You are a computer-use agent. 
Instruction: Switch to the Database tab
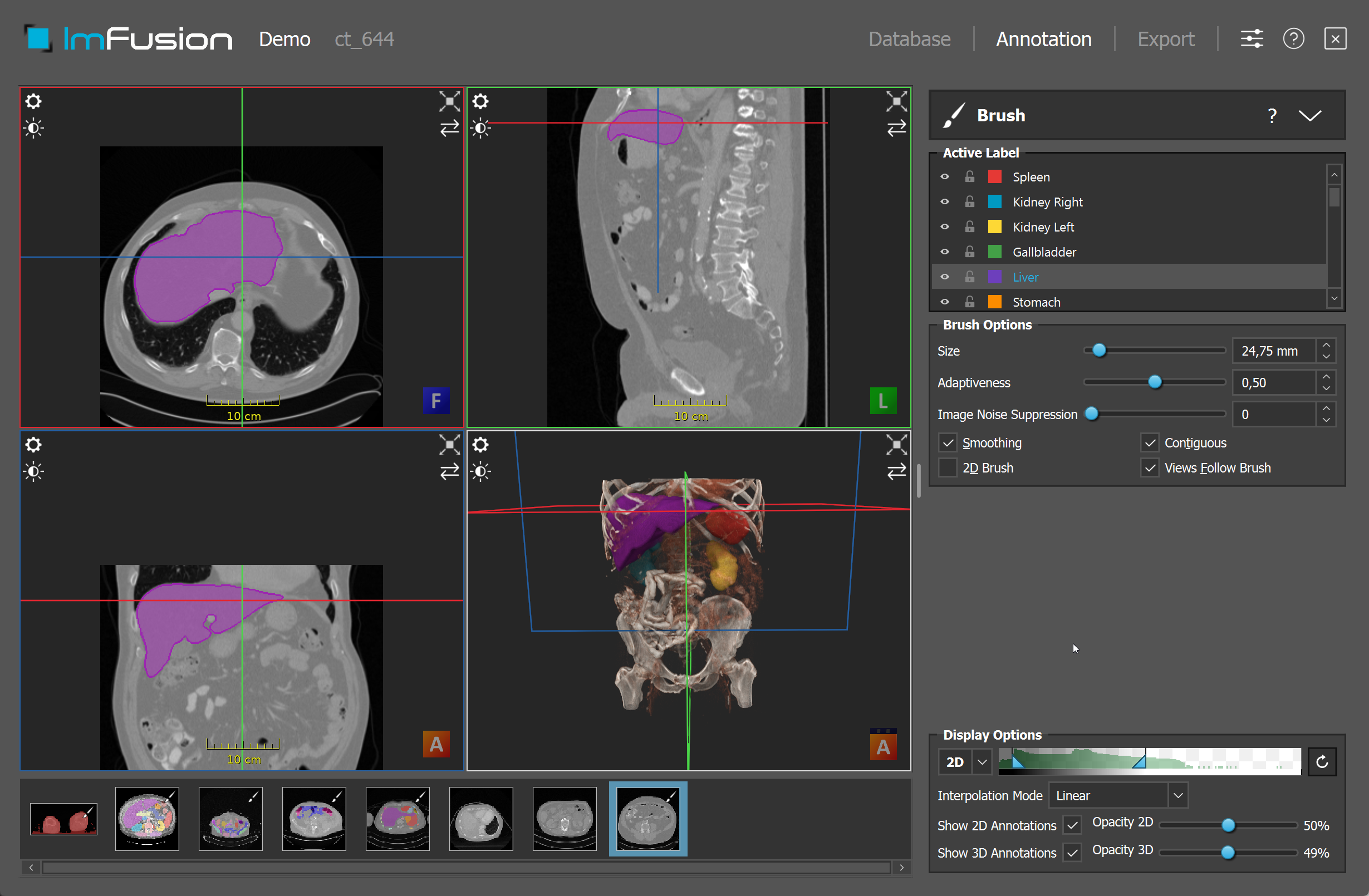[x=909, y=39]
